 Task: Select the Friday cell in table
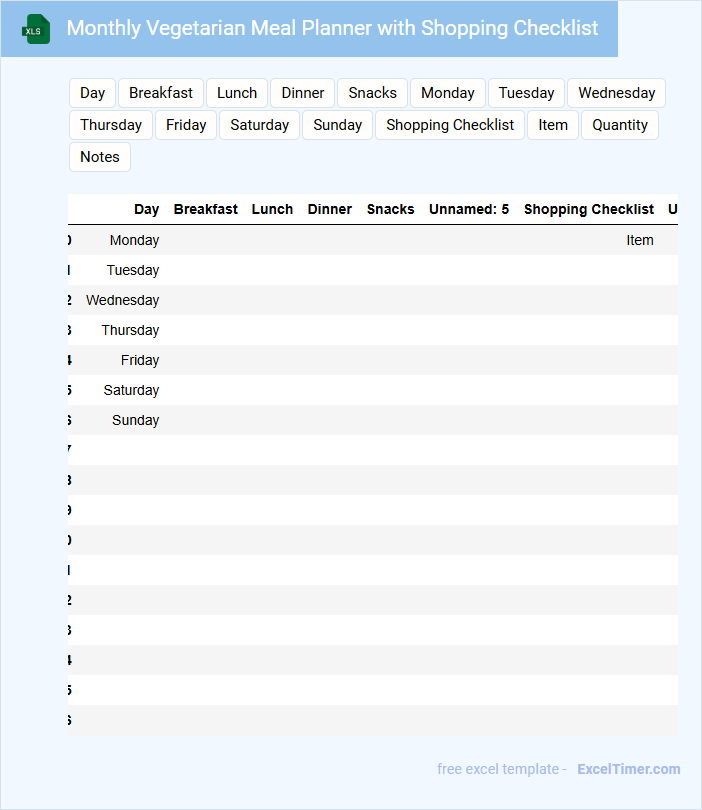coord(140,360)
